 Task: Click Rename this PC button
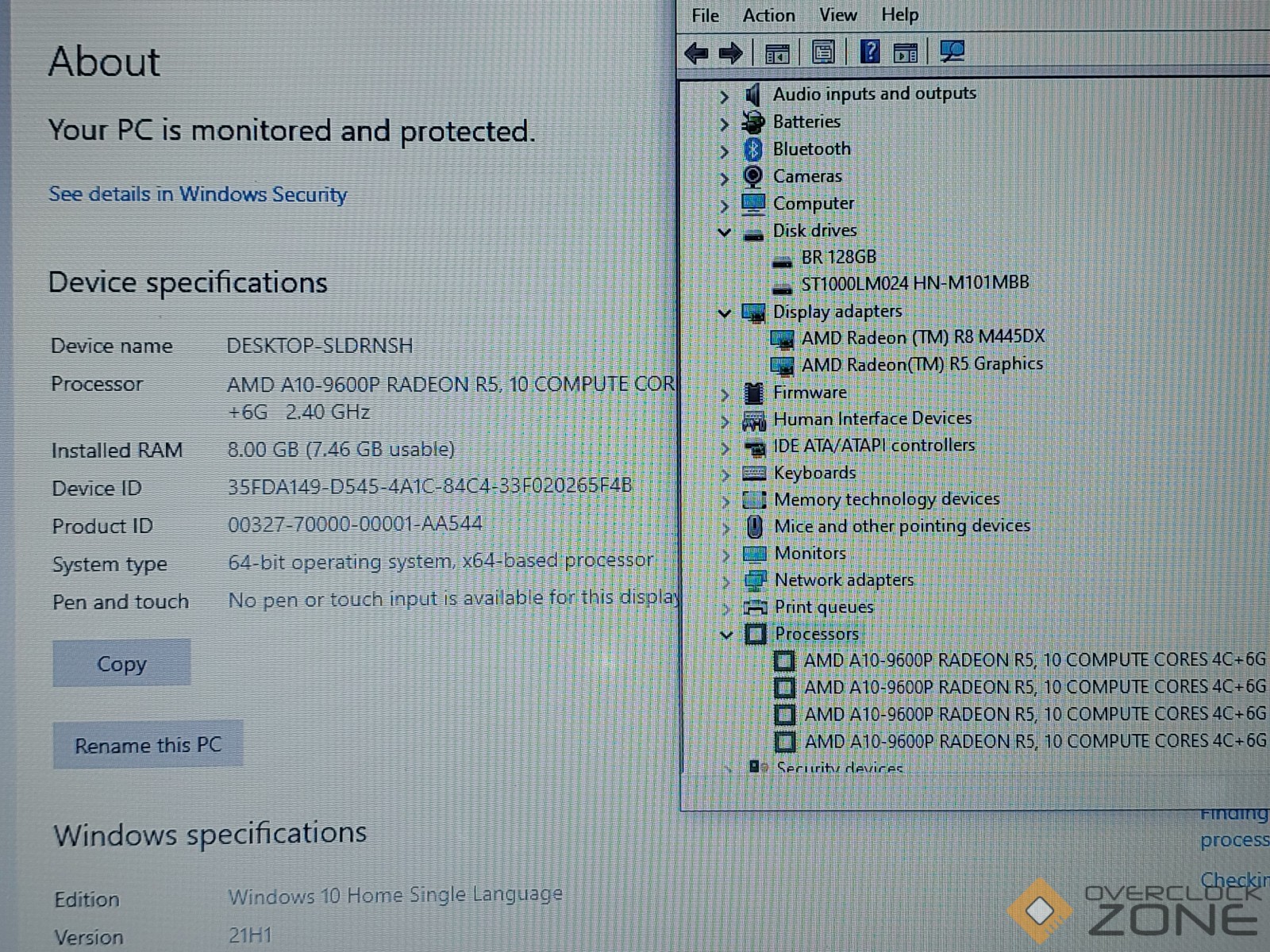pos(148,746)
